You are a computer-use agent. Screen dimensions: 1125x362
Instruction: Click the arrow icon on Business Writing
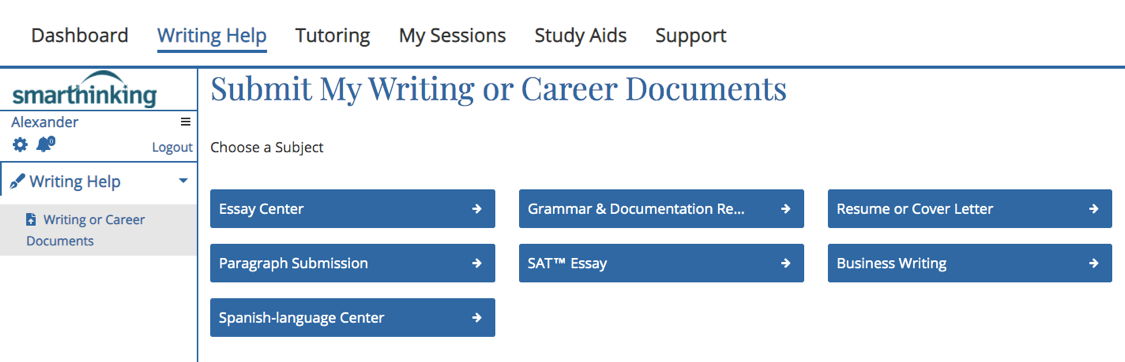point(1093,263)
